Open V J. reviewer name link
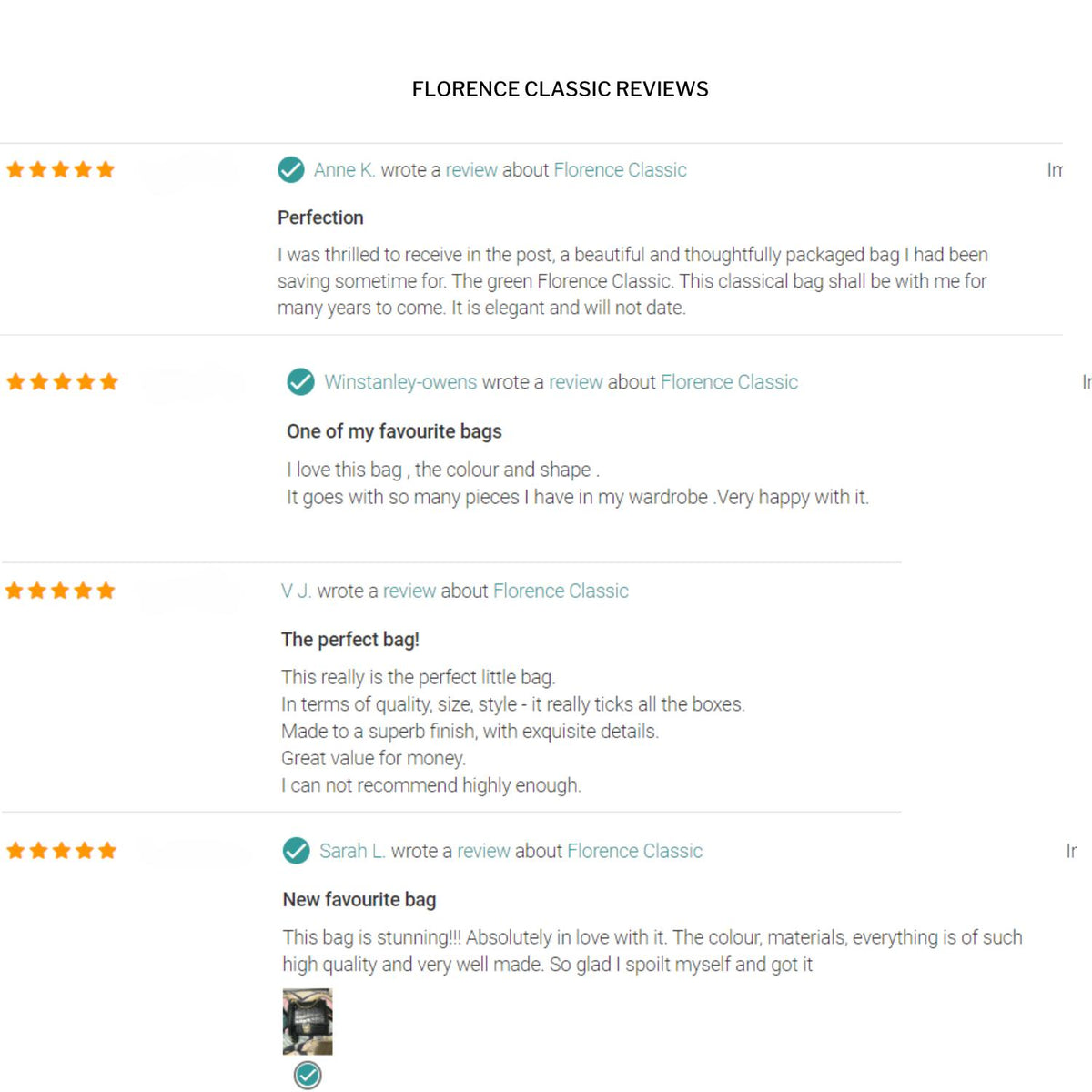1092x1092 pixels. [297, 591]
